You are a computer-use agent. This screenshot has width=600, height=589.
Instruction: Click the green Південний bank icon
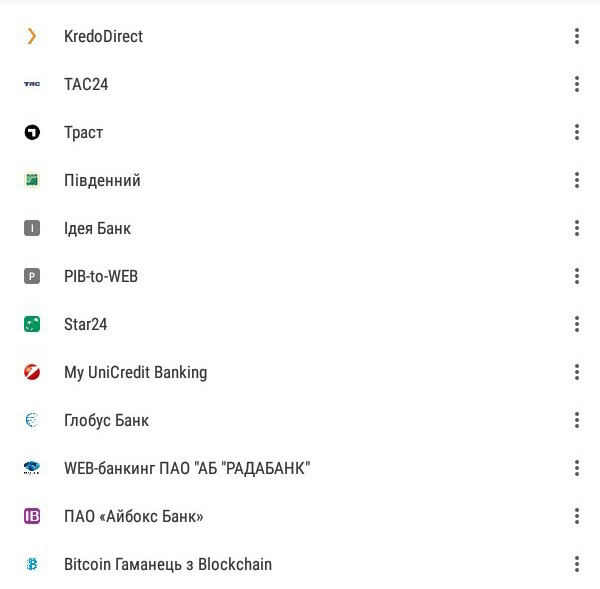32,180
